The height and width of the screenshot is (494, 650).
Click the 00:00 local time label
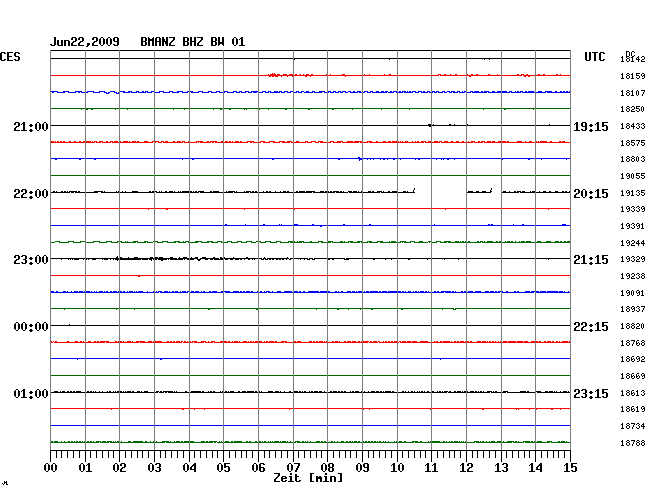(31, 327)
